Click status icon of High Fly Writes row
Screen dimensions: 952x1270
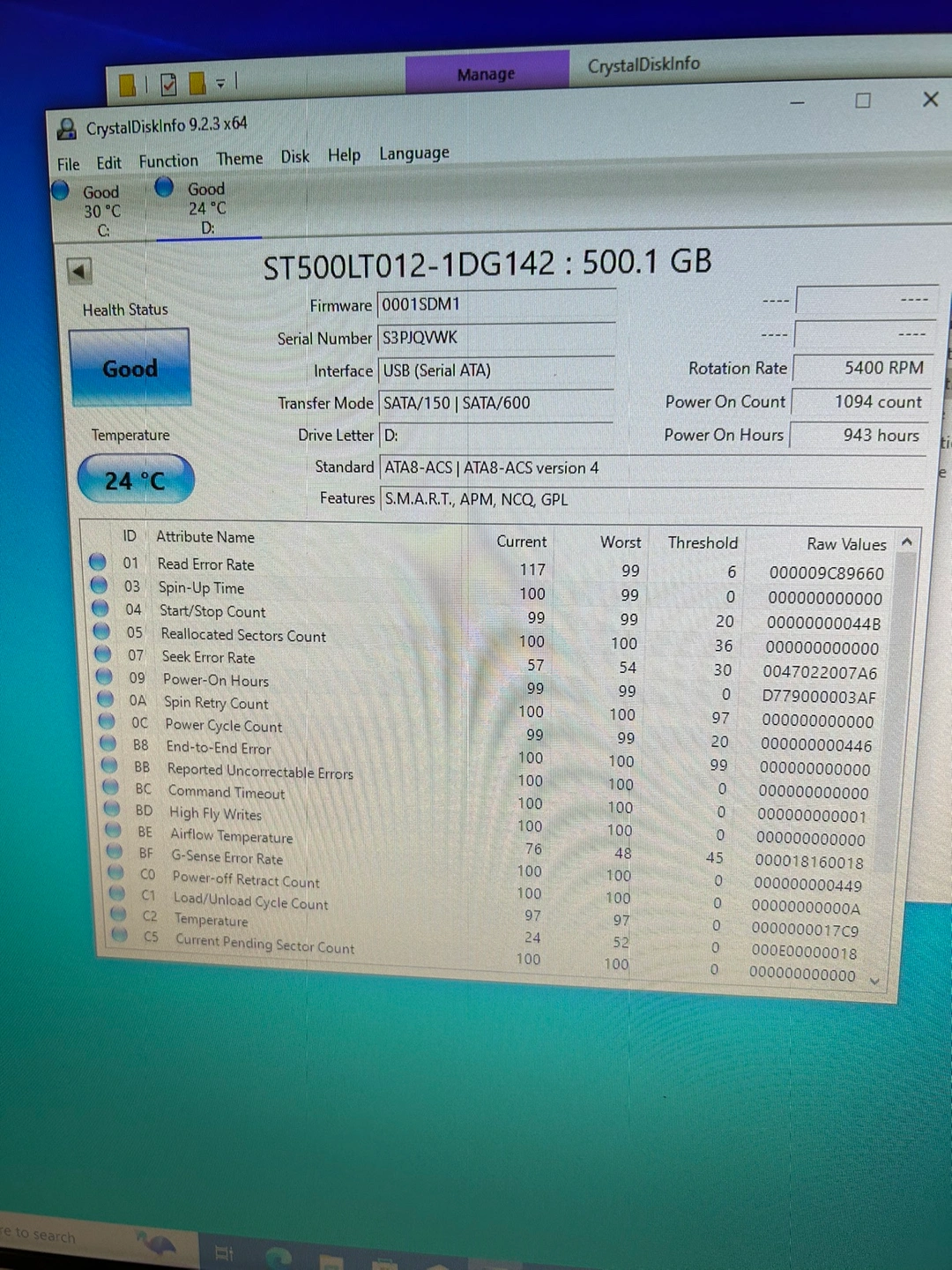coord(112,808)
